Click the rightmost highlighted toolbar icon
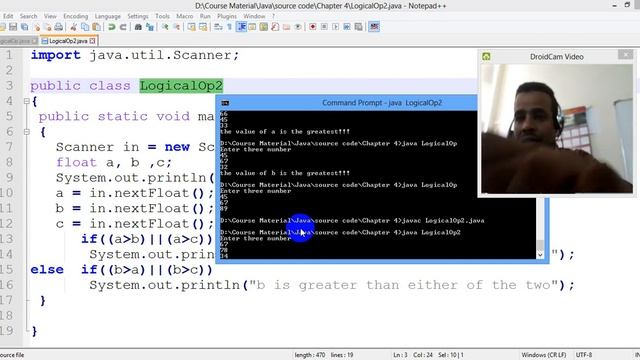 pyautogui.click(x=374, y=27)
